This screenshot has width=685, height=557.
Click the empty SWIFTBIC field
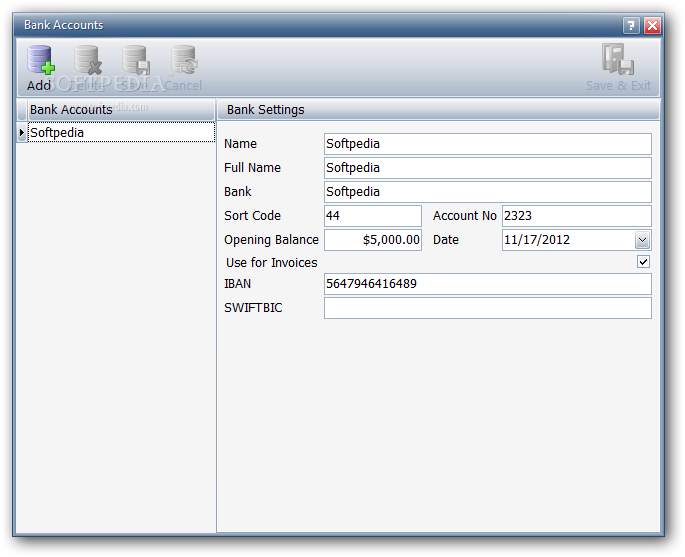click(x=488, y=308)
